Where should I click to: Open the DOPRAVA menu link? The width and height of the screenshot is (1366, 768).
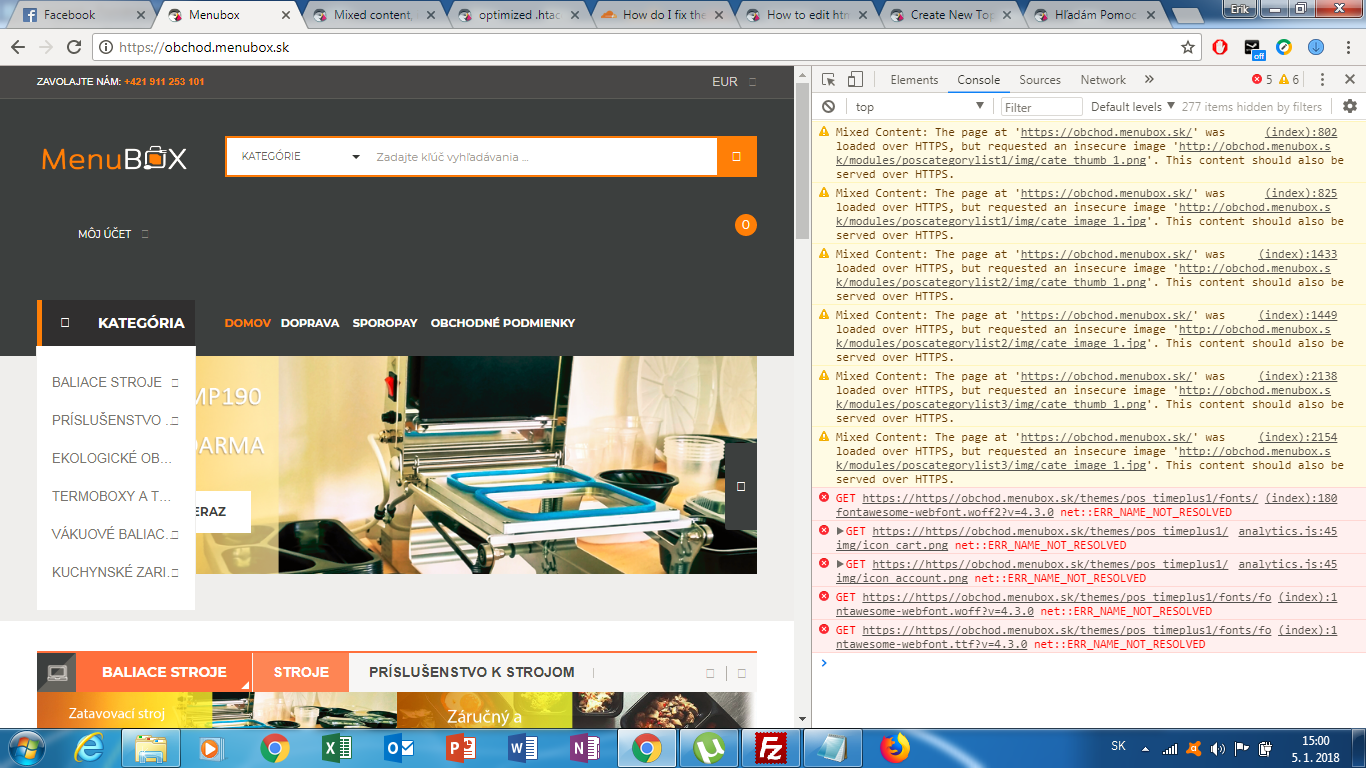tap(310, 323)
